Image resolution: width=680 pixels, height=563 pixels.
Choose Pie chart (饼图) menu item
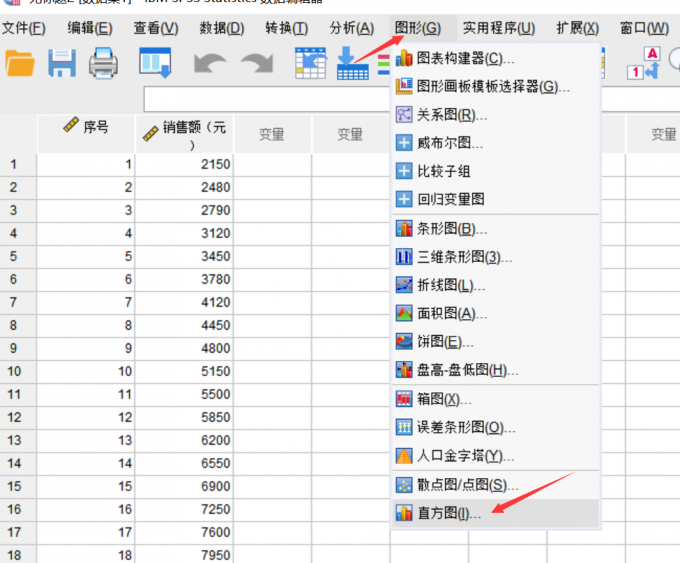(496, 341)
